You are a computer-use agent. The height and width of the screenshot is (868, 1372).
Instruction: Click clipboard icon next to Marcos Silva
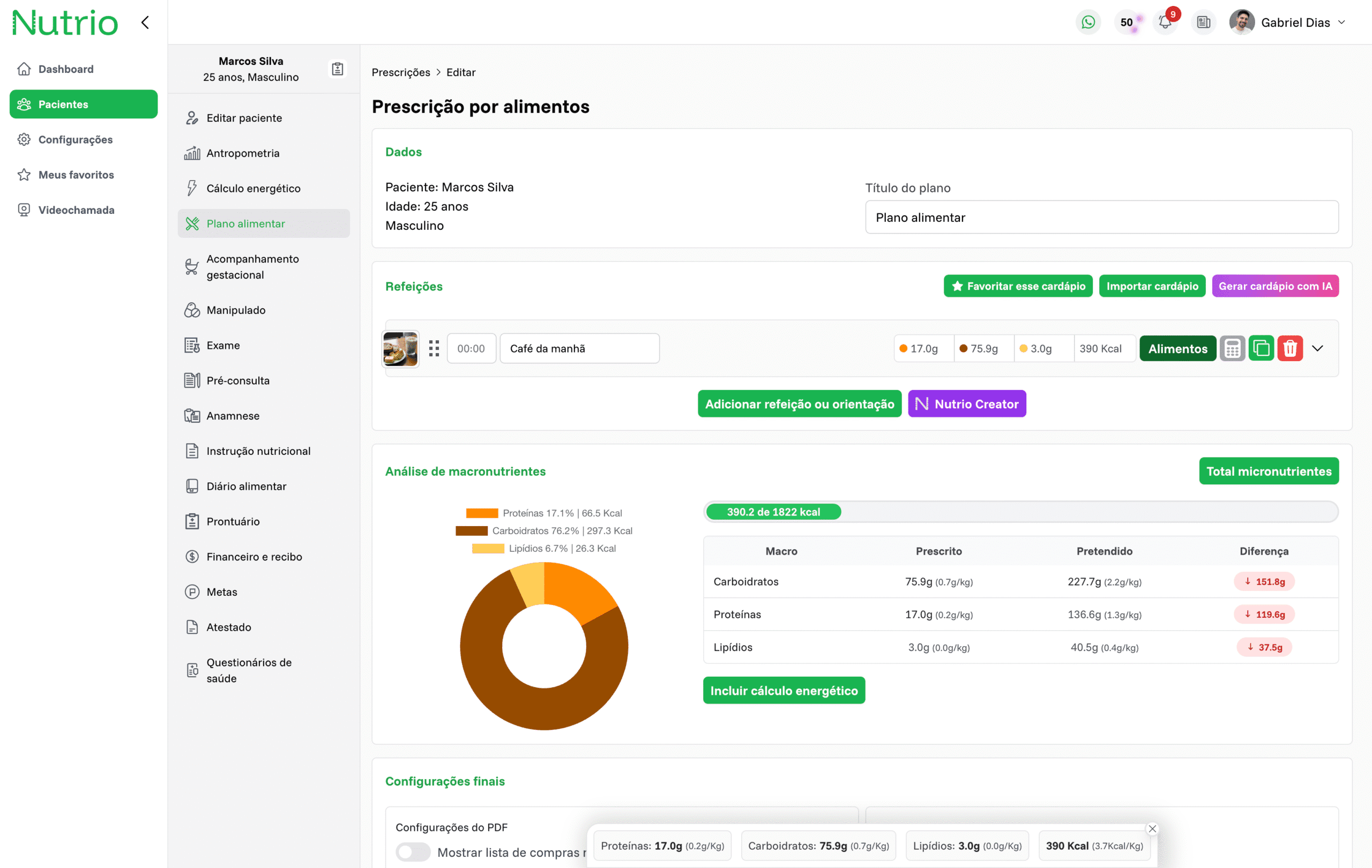click(337, 69)
